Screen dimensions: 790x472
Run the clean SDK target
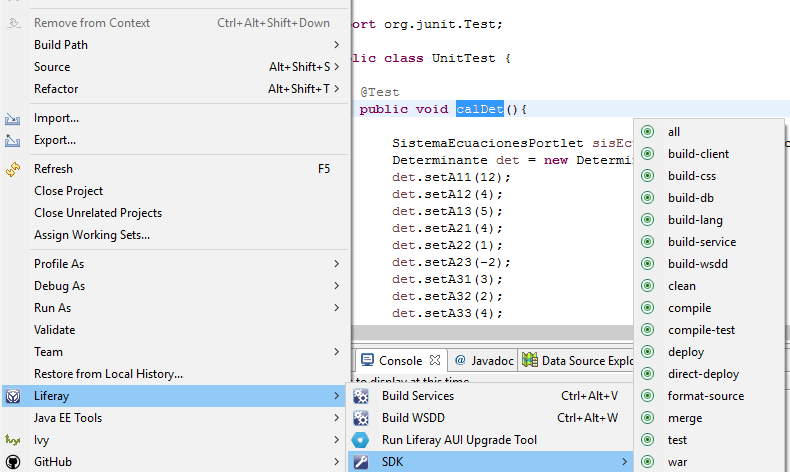(x=709, y=286)
